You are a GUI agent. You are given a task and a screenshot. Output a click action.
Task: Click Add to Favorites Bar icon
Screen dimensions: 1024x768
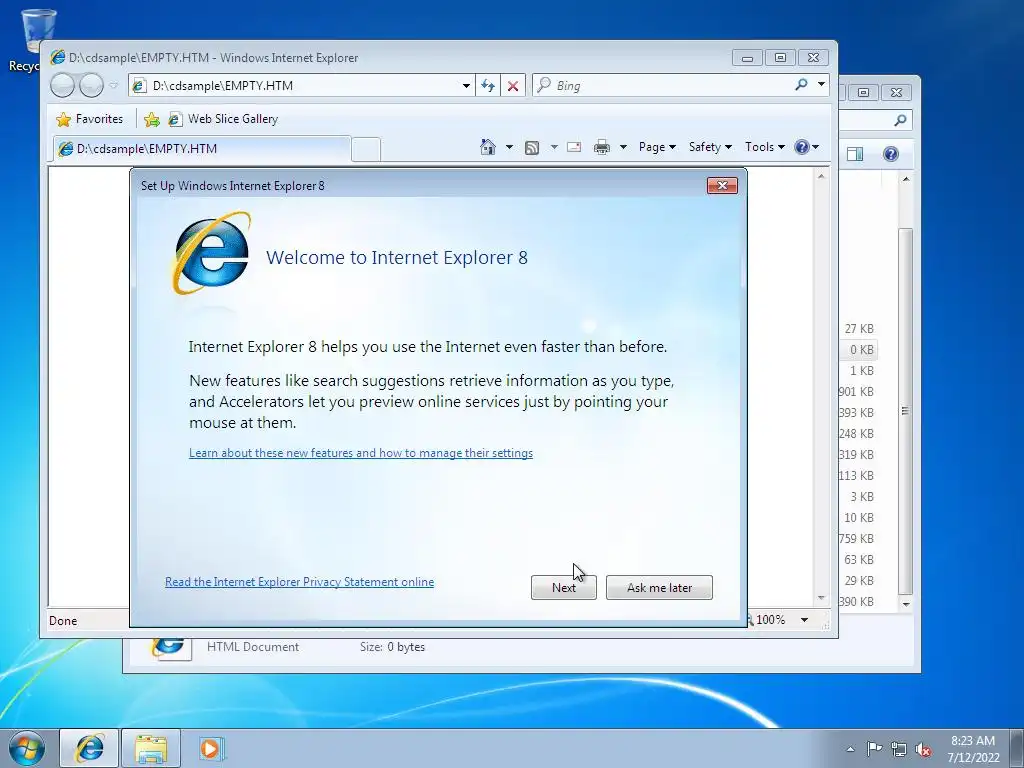pyautogui.click(x=152, y=119)
